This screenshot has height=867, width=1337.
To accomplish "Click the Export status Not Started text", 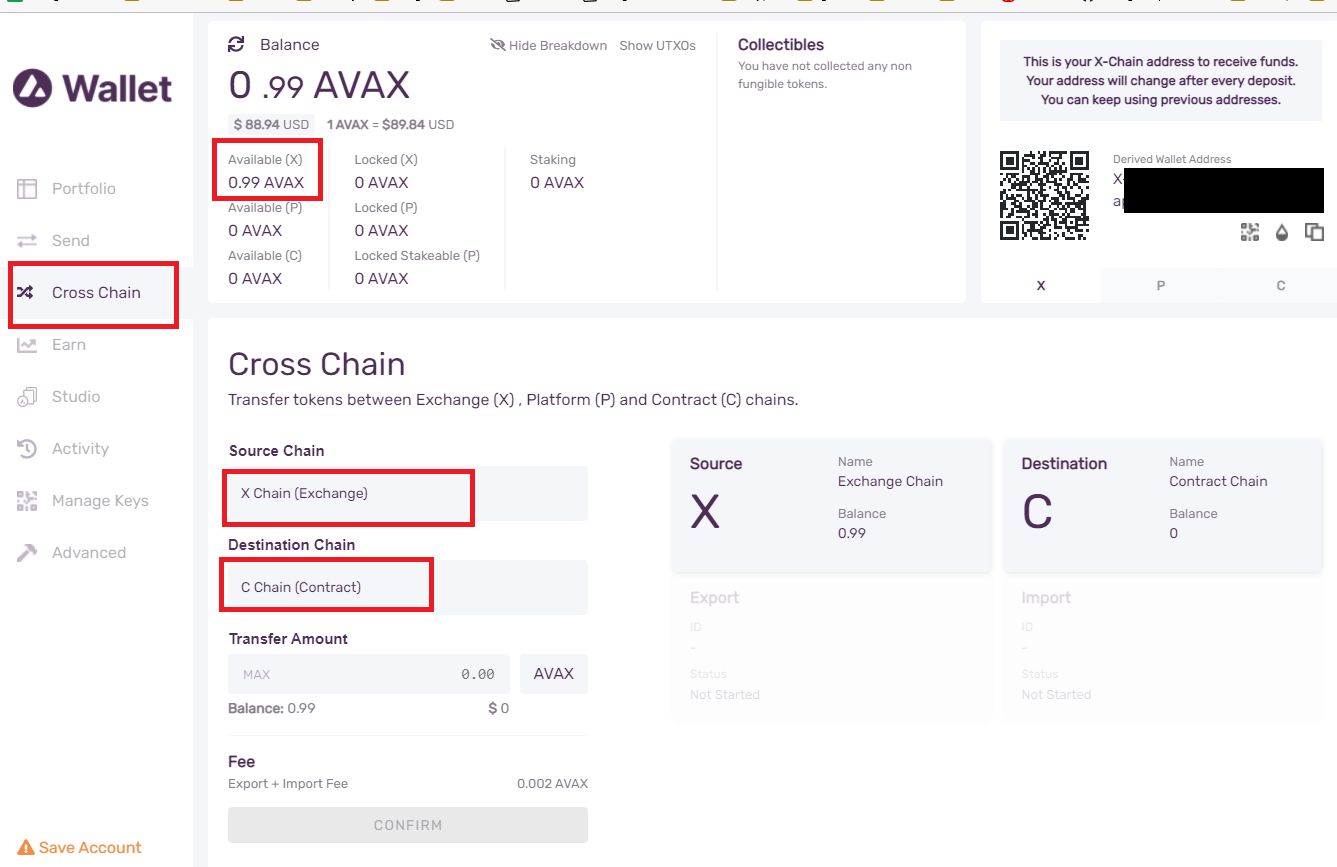I will pos(725,694).
